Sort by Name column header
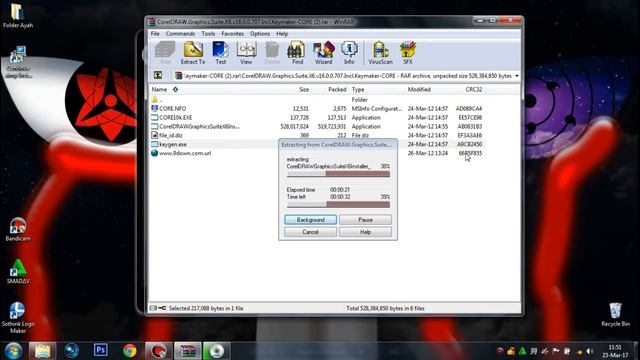 [159, 89]
